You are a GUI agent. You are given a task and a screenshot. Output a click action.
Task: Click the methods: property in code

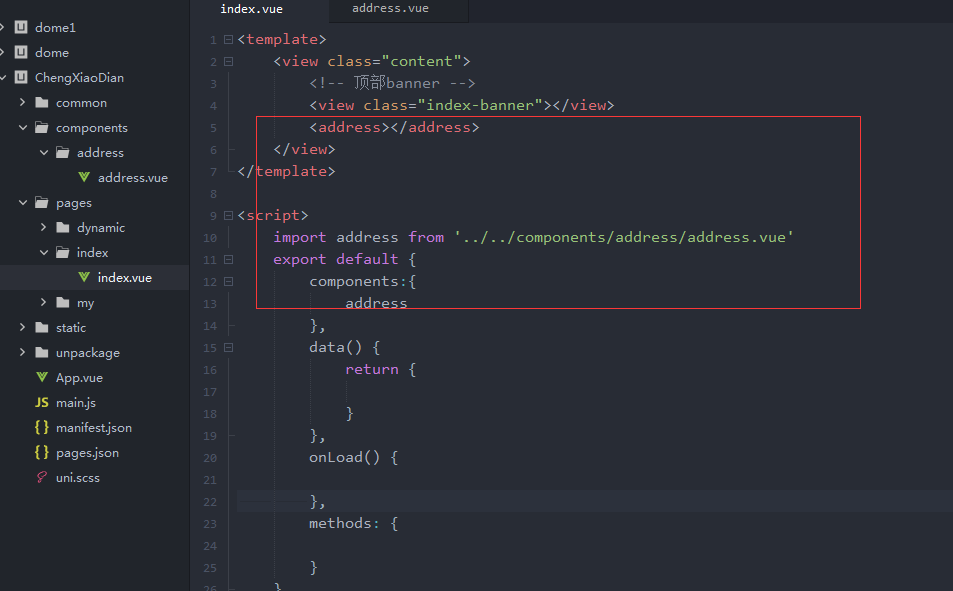[344, 523]
